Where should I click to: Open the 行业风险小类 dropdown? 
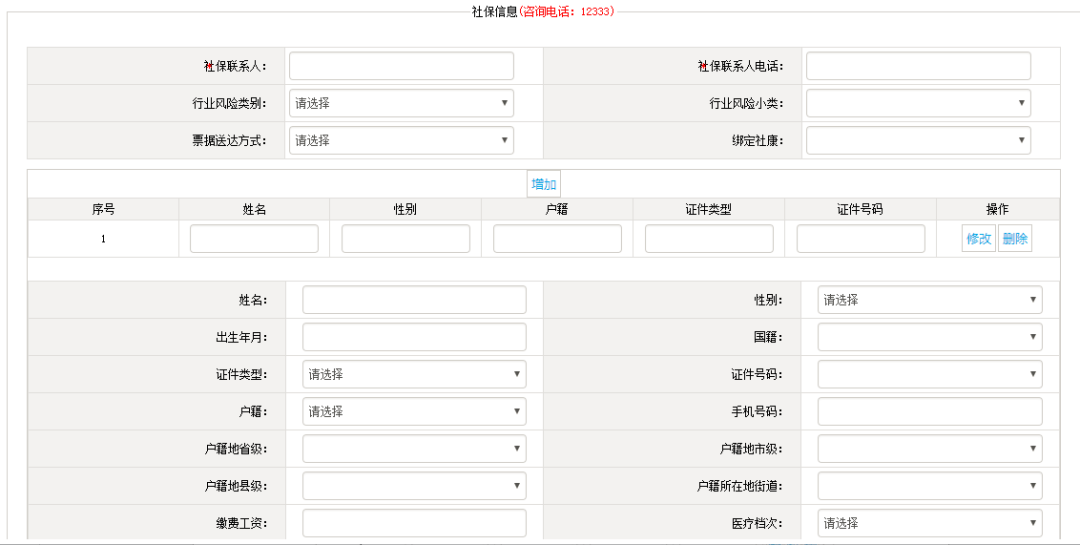[x=918, y=103]
